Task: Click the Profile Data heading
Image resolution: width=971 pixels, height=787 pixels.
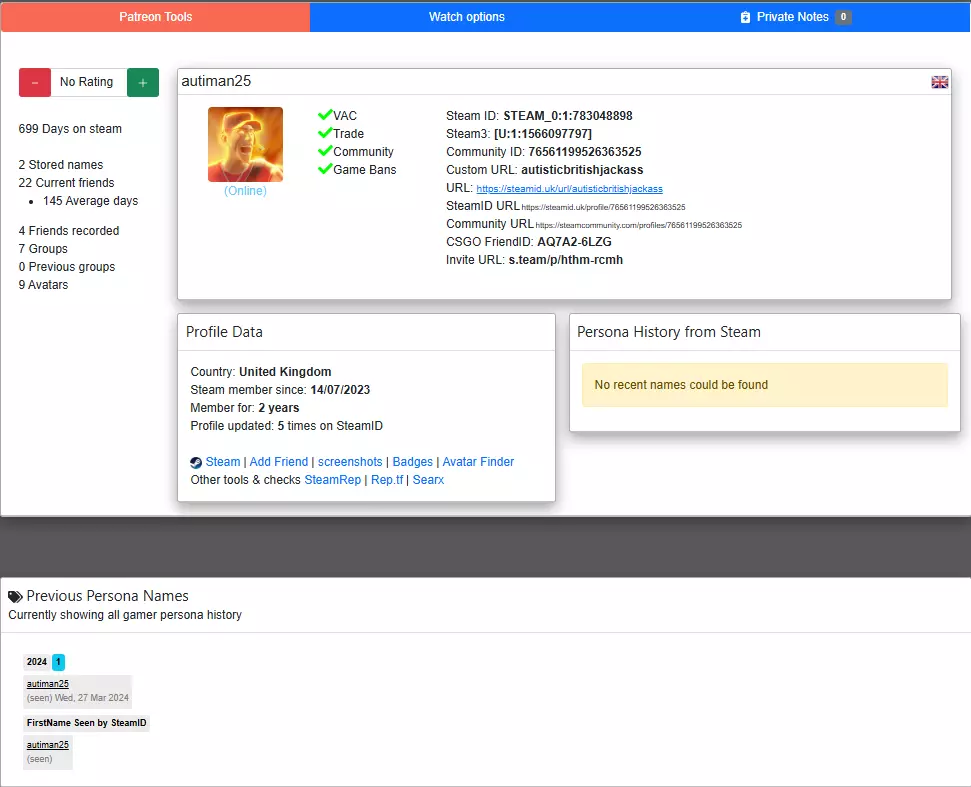Action: pos(224,332)
